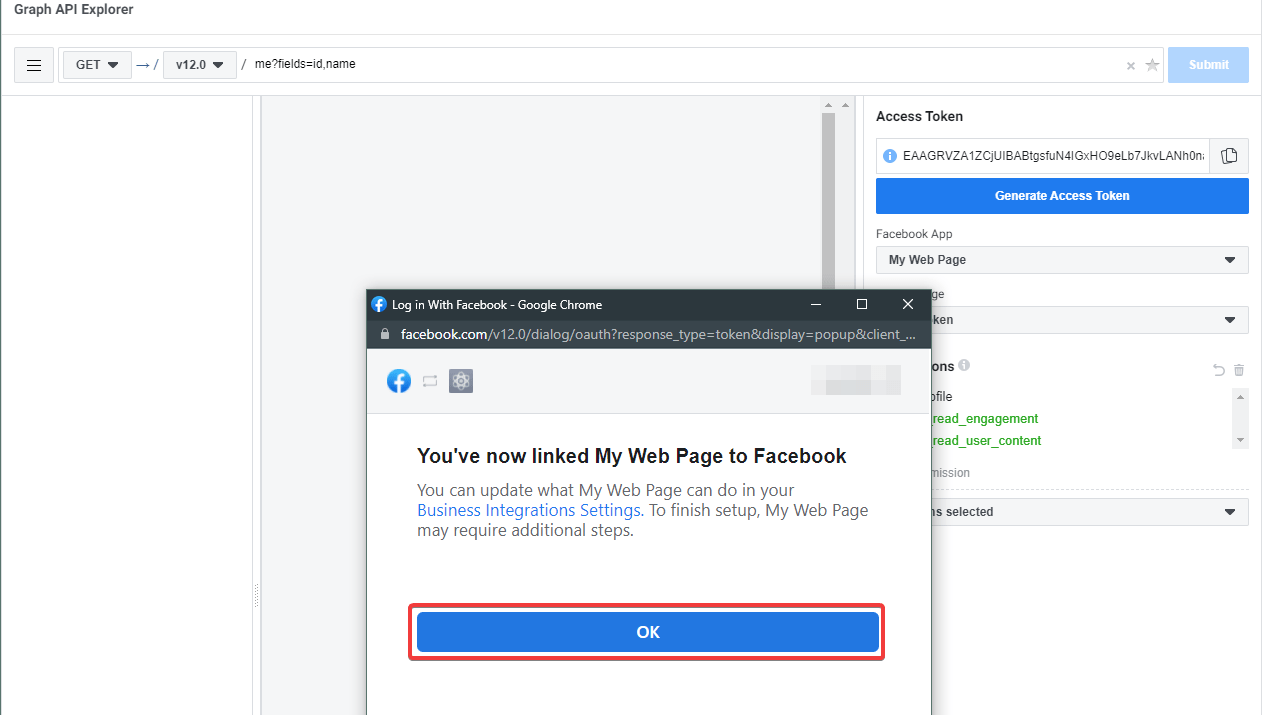1262x715 pixels.
Task: Minimize the Log in With Facebook popup
Action: [816, 305]
